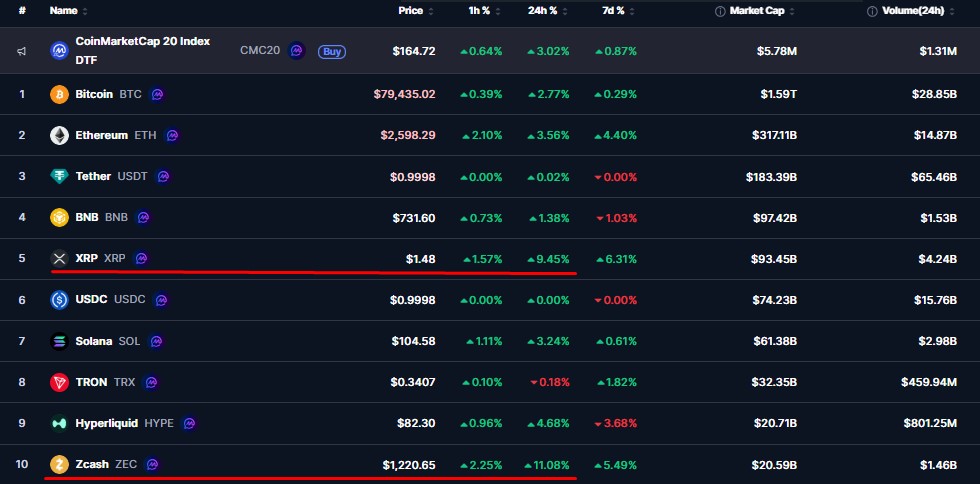
Task: Open the Bitcoin coin page
Action: 94,94
